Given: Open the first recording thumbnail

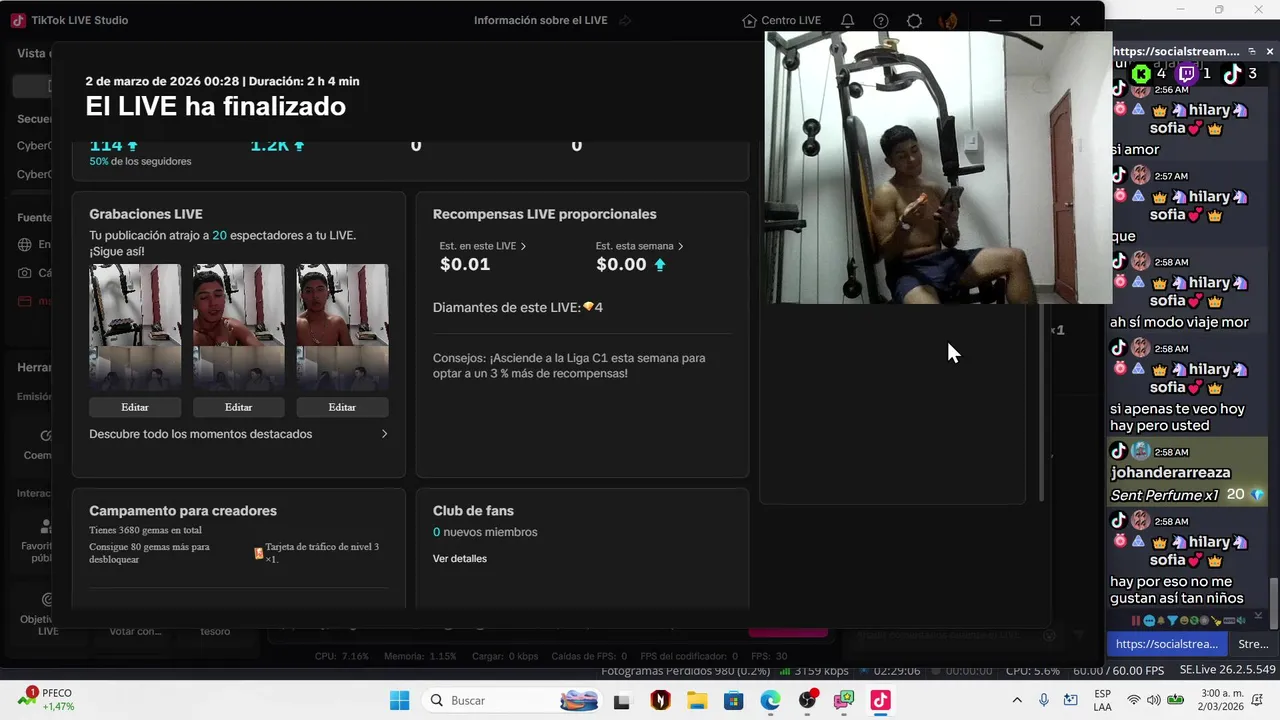Looking at the screenshot, I should (x=135, y=326).
